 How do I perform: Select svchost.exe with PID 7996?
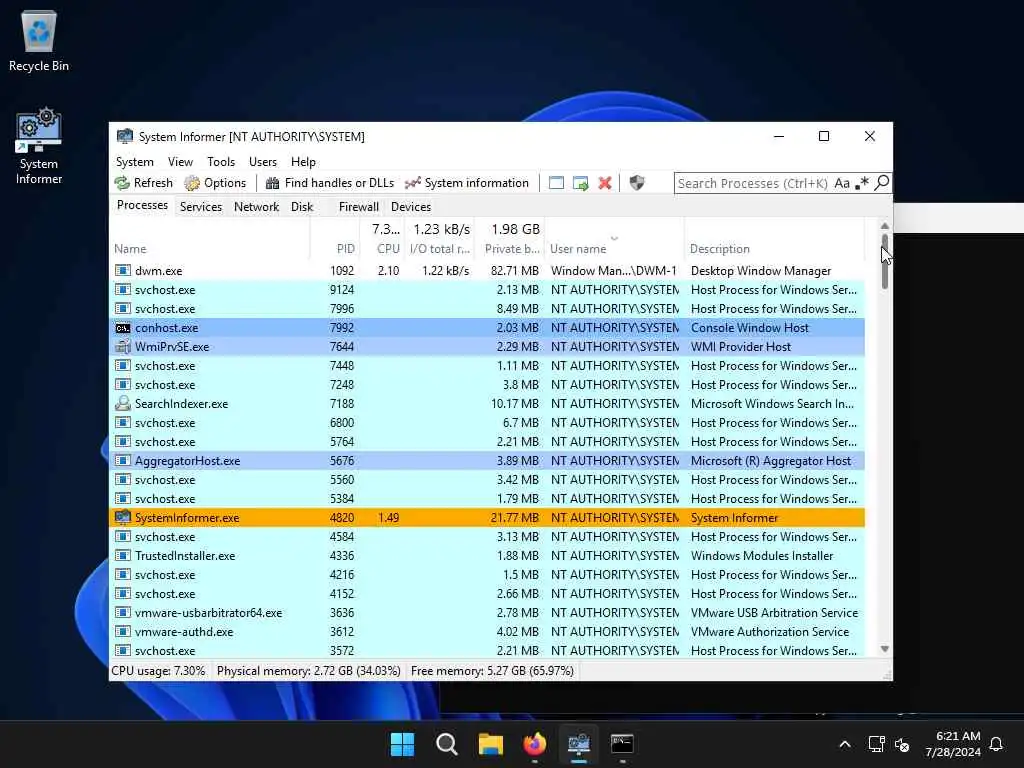coord(487,308)
